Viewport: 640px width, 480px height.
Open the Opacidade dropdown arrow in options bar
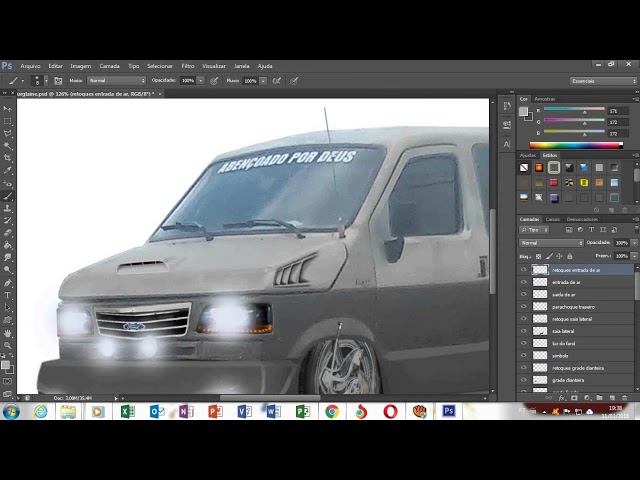[200, 81]
